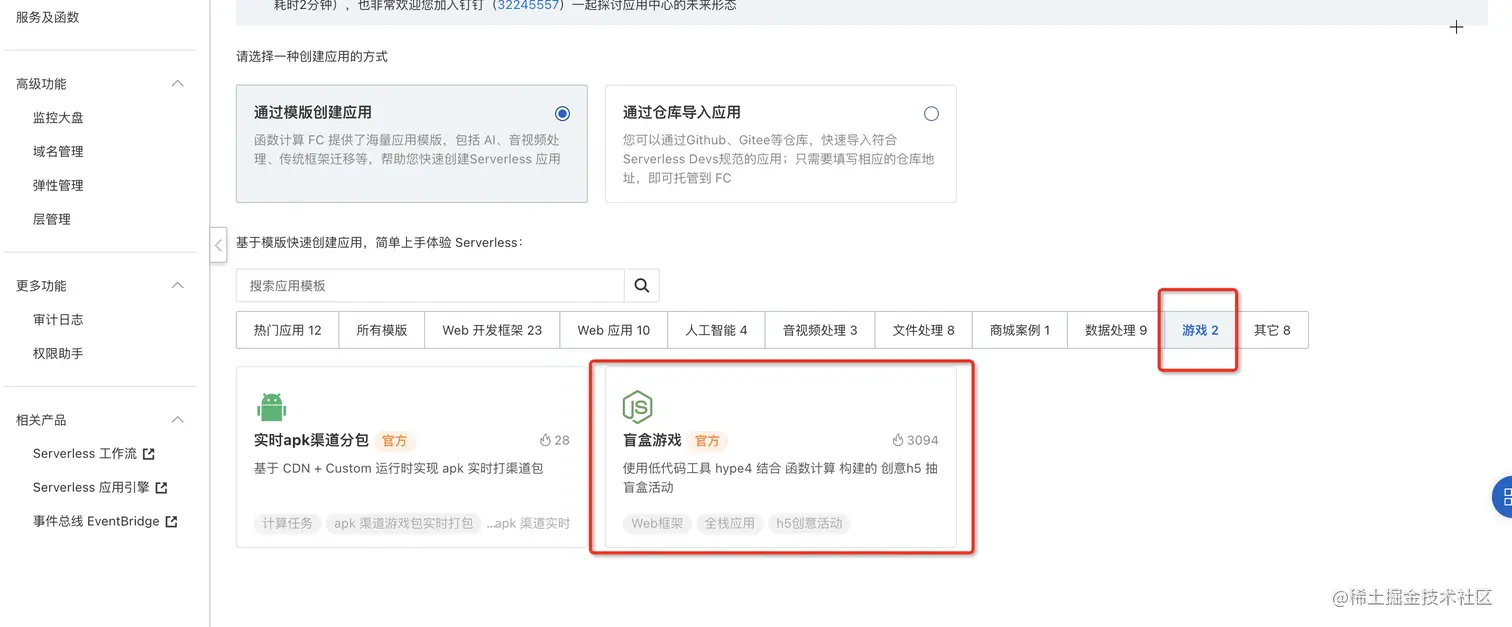Select the 通过仓库导入应用 radio button

tap(931, 113)
